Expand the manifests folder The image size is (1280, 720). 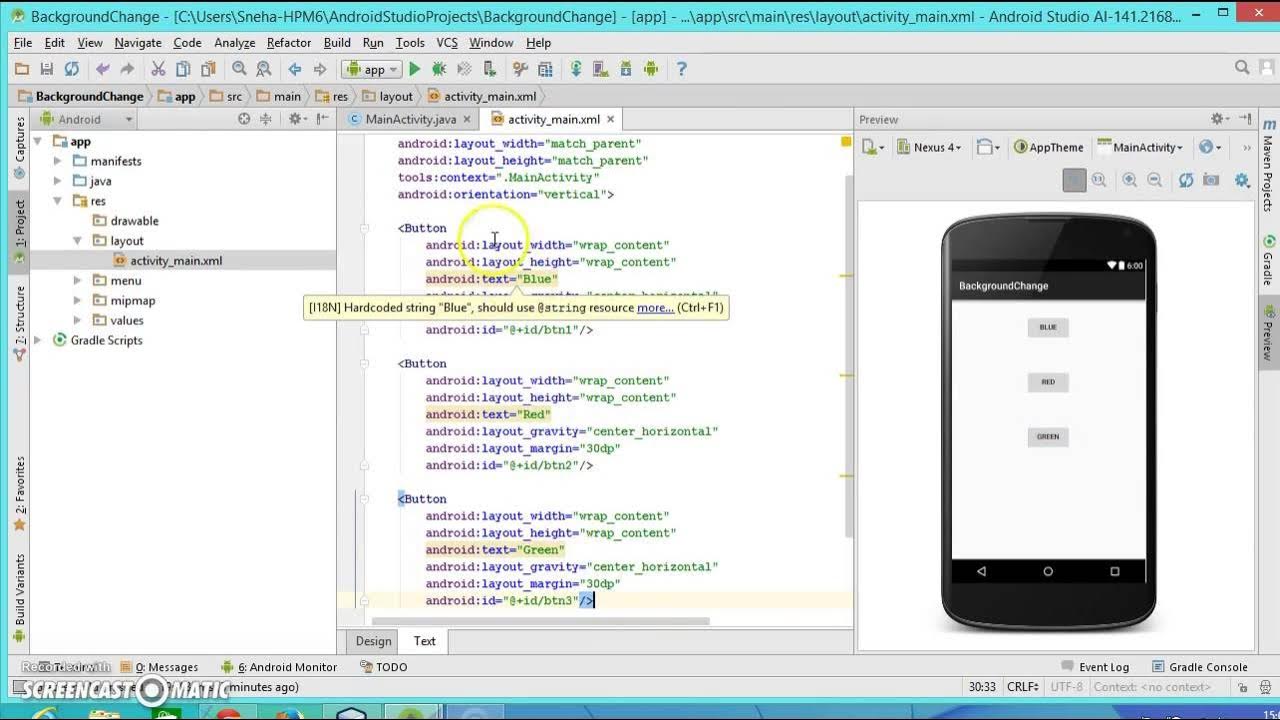point(57,161)
